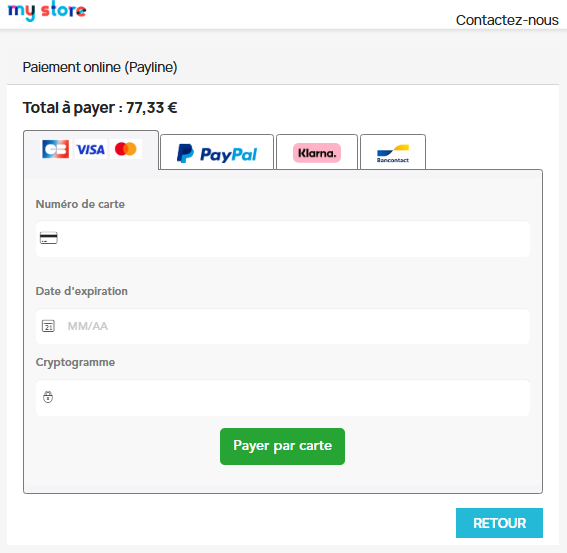Switch to the Klarna payment tab
Image resolution: width=567 pixels, height=553 pixels.
[x=317, y=152]
